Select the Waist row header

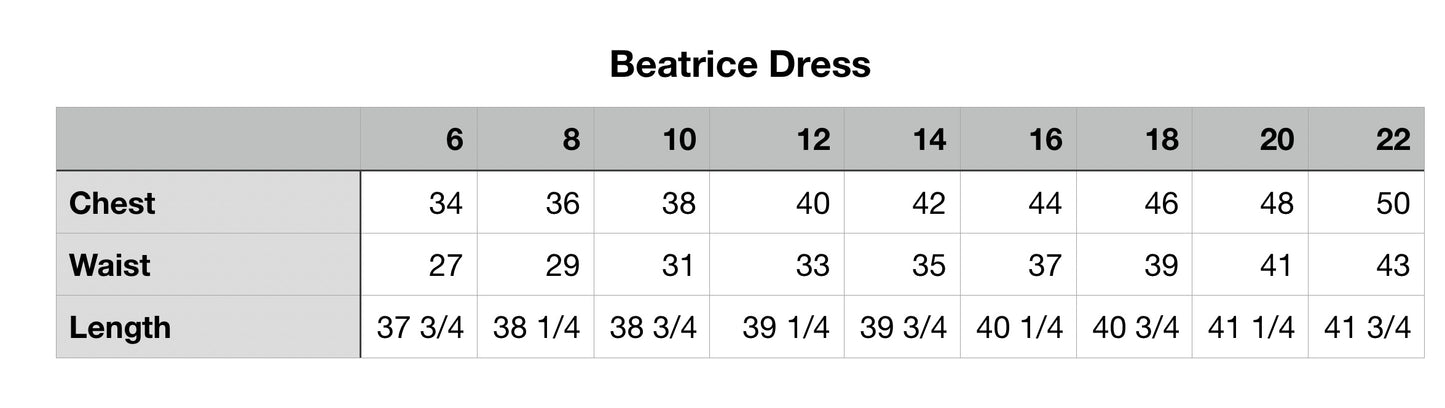point(110,265)
